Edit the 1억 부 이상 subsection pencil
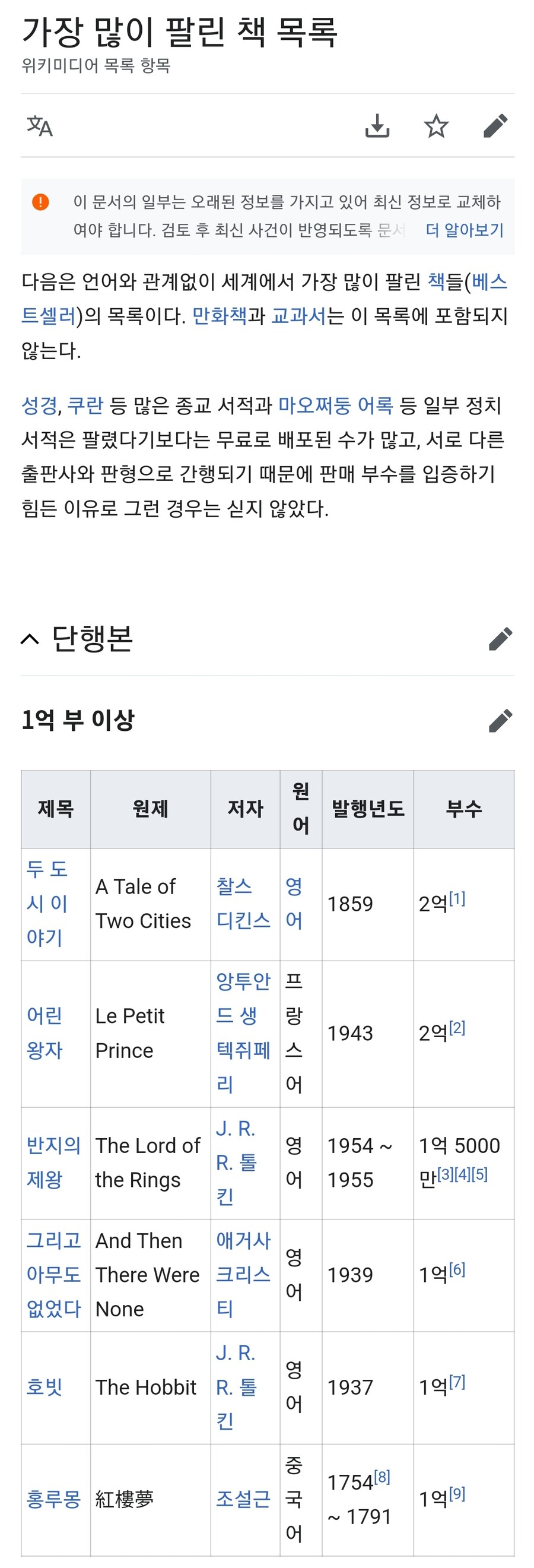 pos(500,721)
